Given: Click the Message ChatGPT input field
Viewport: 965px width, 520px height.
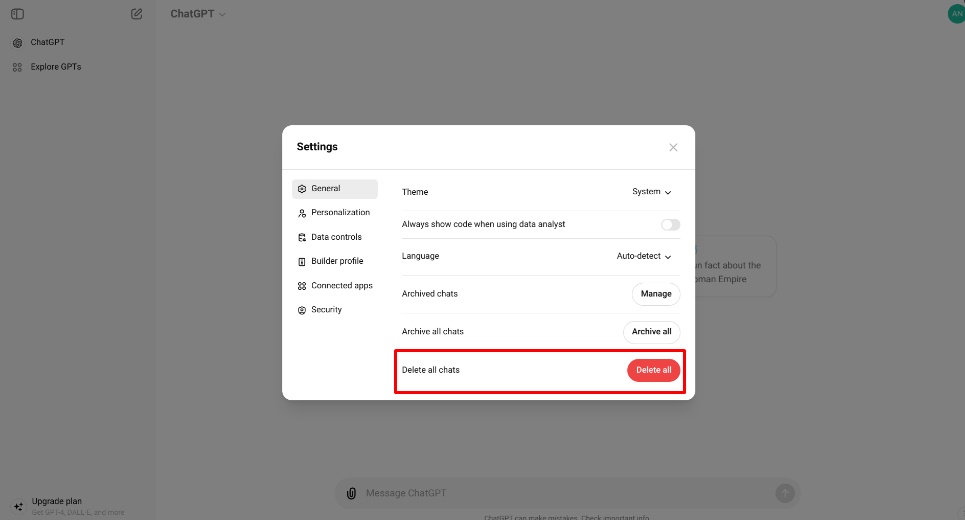Looking at the screenshot, I should [x=566, y=494].
